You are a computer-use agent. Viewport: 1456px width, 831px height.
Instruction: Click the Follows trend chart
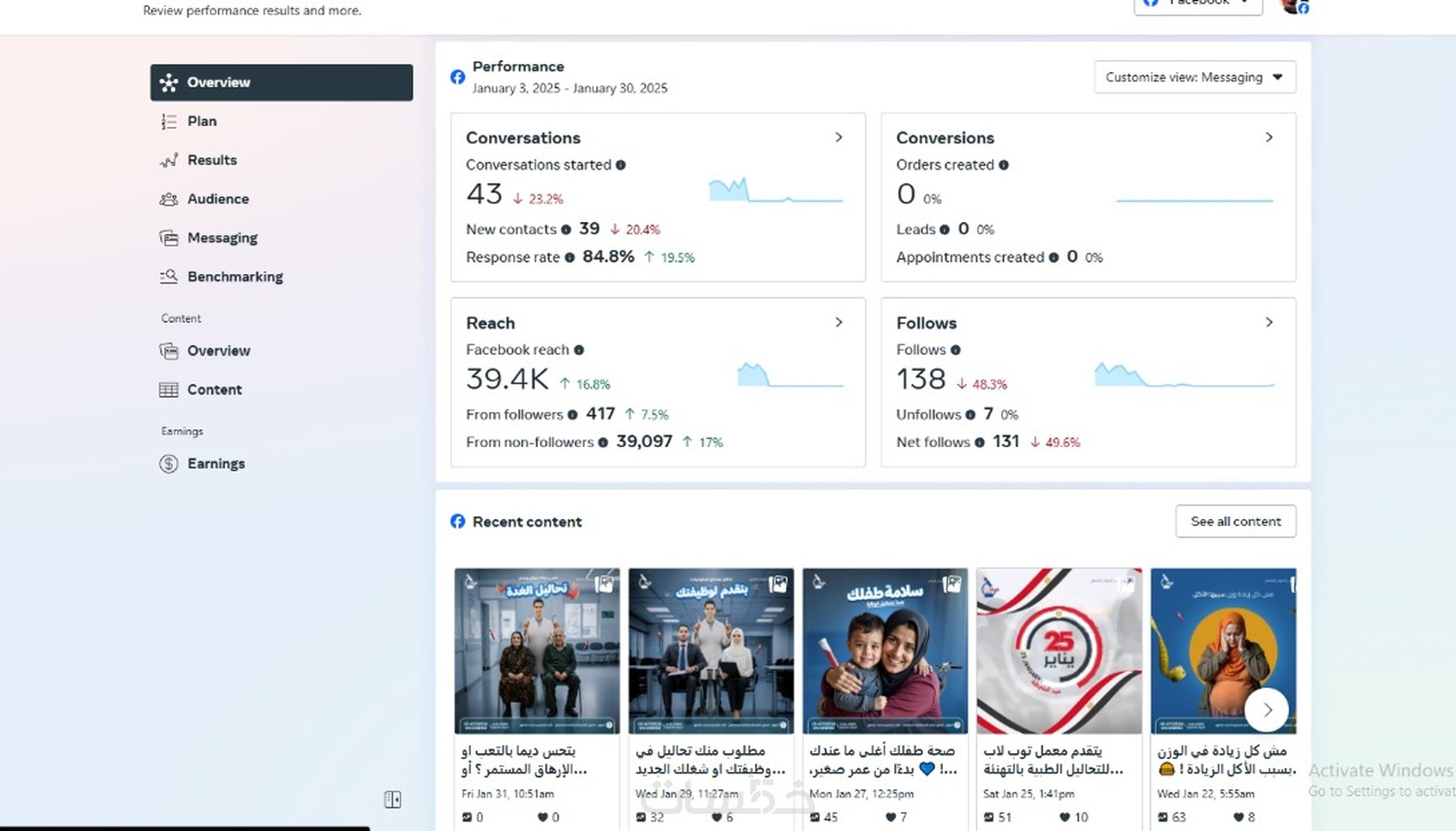1184,374
